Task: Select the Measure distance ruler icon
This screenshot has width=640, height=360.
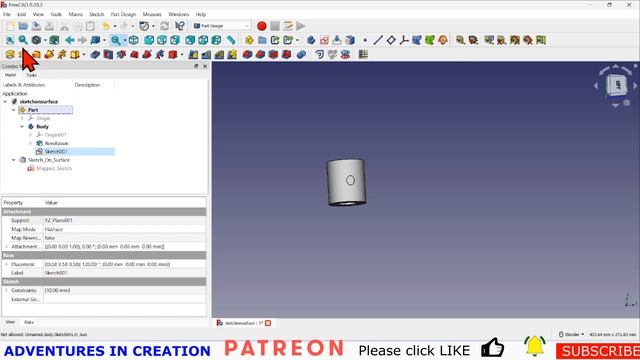Action: (231, 40)
